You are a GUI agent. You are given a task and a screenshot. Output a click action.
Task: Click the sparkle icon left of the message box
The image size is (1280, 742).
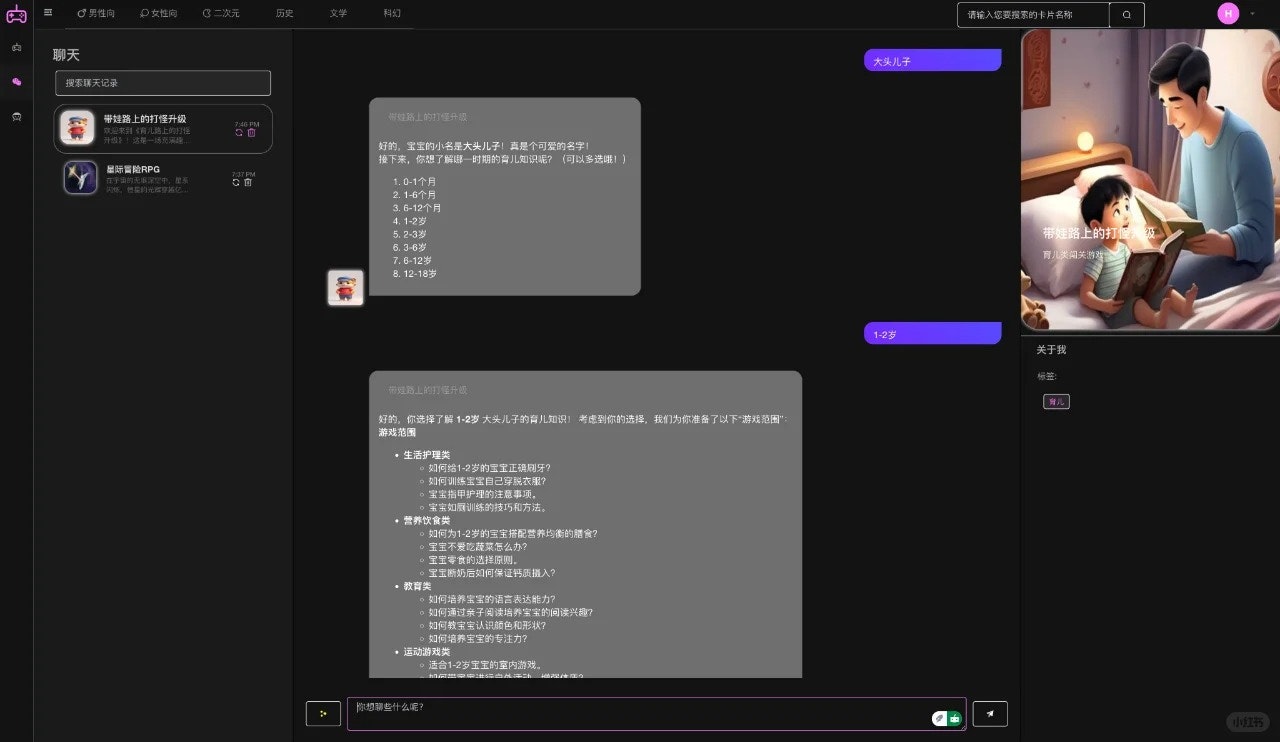[x=322, y=714]
